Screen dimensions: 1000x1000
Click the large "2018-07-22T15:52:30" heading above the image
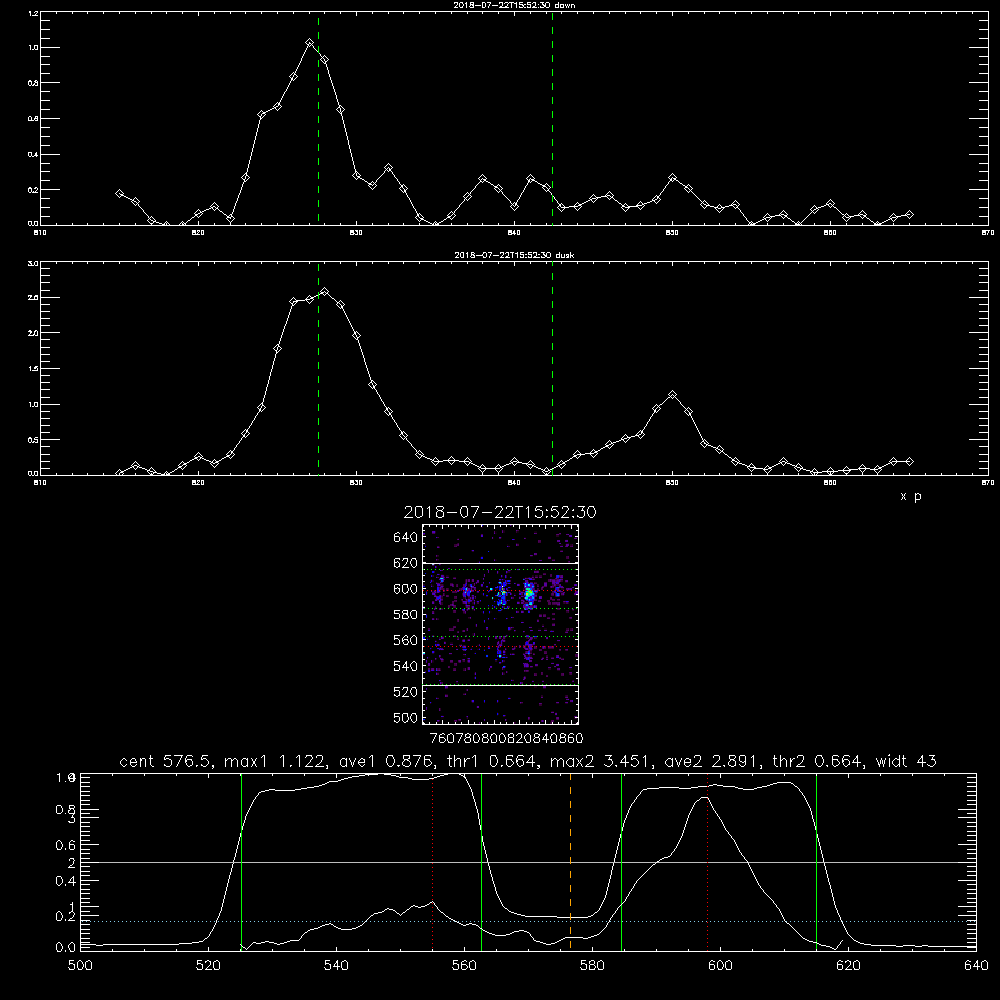click(x=500, y=512)
